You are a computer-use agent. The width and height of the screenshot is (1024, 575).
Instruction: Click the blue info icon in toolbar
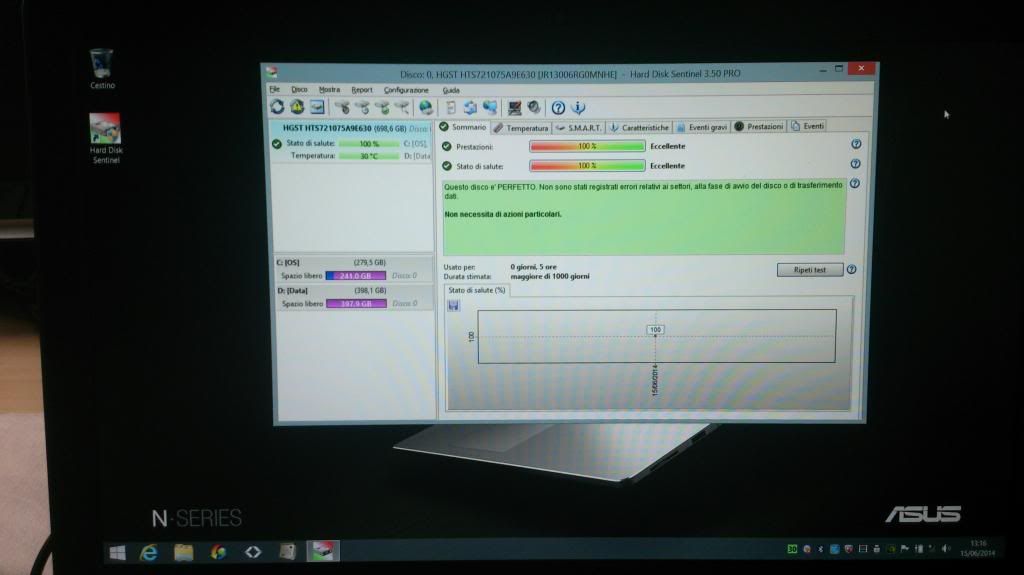pos(578,108)
